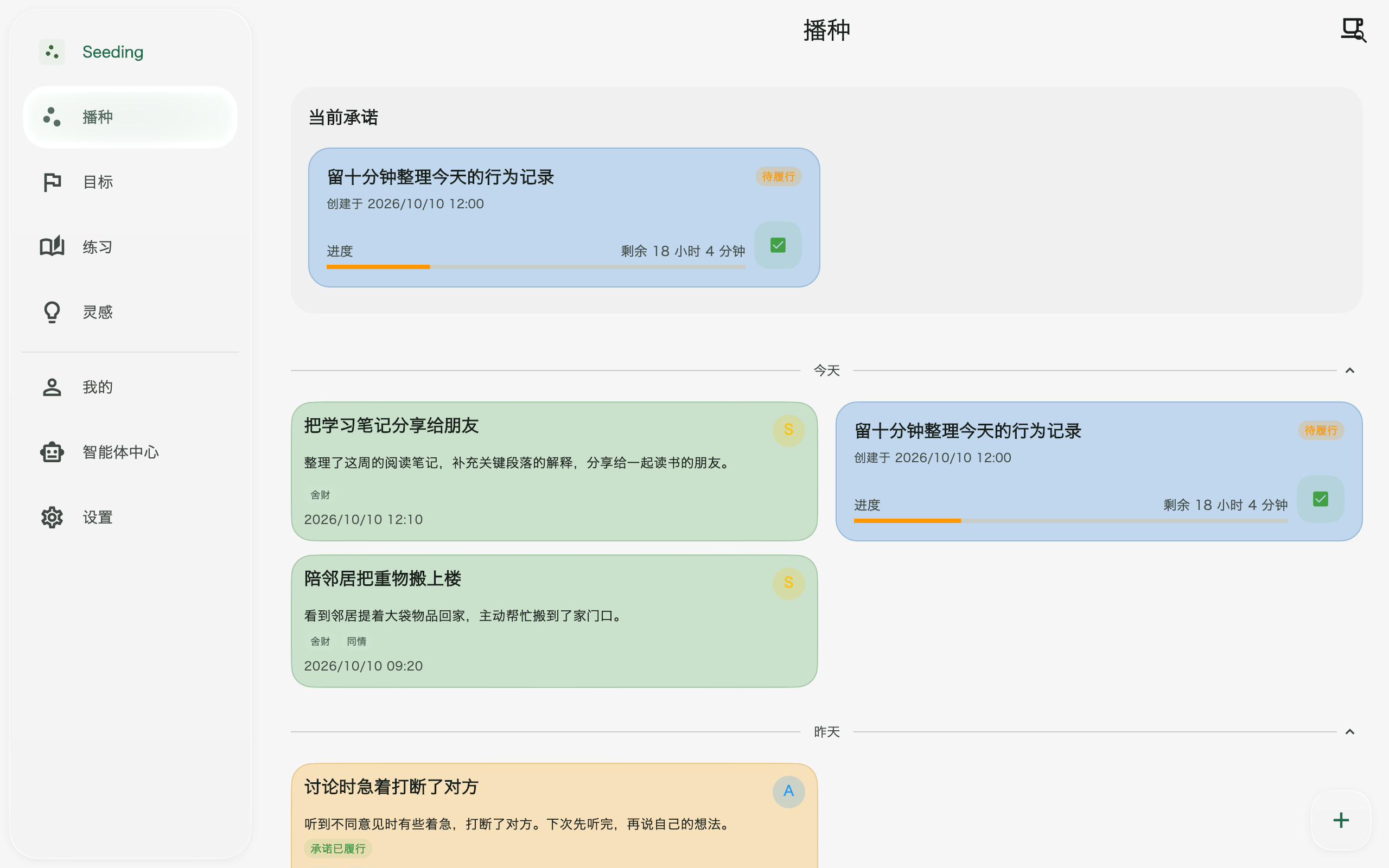Click the 目标 flag icon

pyautogui.click(x=52, y=182)
